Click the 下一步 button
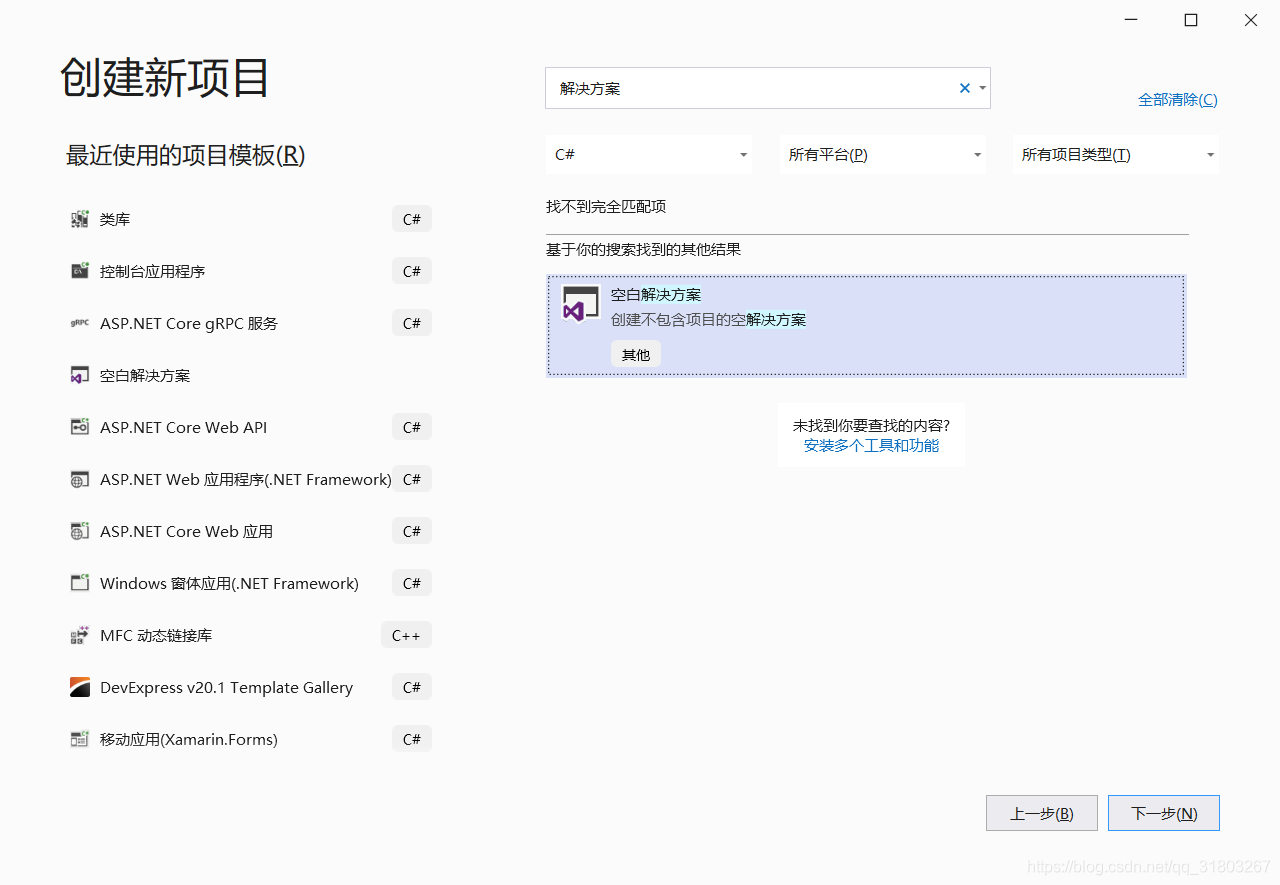1280x885 pixels. tap(1164, 813)
